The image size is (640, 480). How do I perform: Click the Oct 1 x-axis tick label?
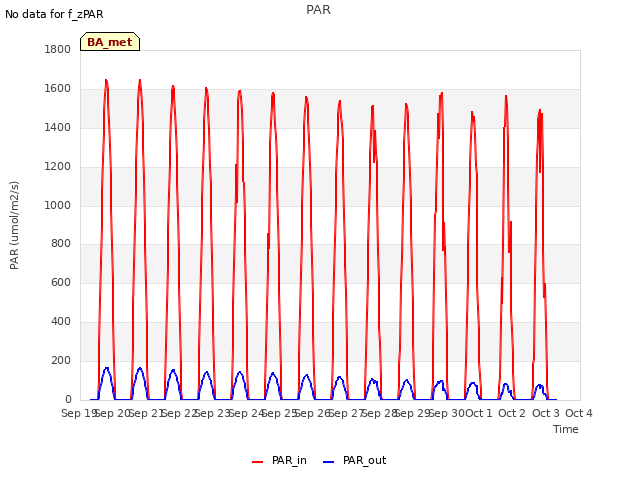pyautogui.click(x=479, y=413)
